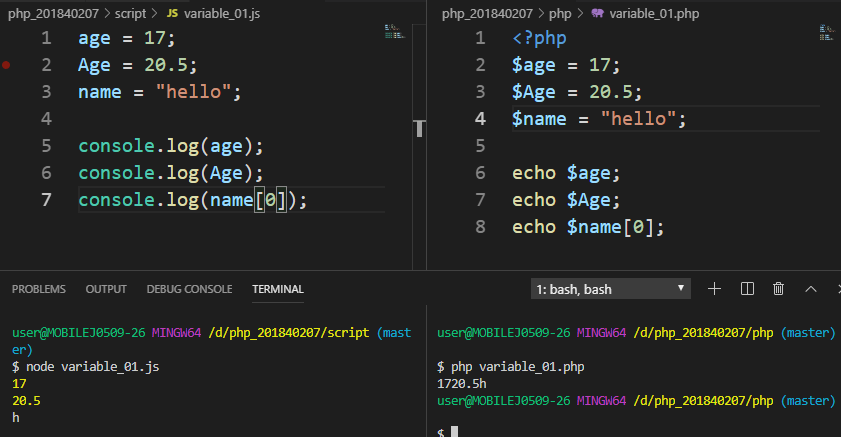Maximize the panel with the up chevron
The height and width of the screenshot is (437, 841).
(811, 289)
